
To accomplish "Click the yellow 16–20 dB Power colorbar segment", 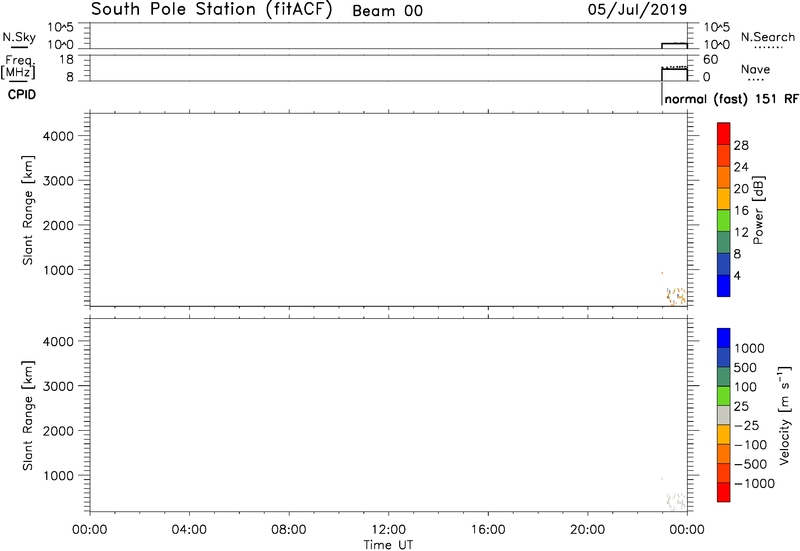I will click(x=723, y=198).
